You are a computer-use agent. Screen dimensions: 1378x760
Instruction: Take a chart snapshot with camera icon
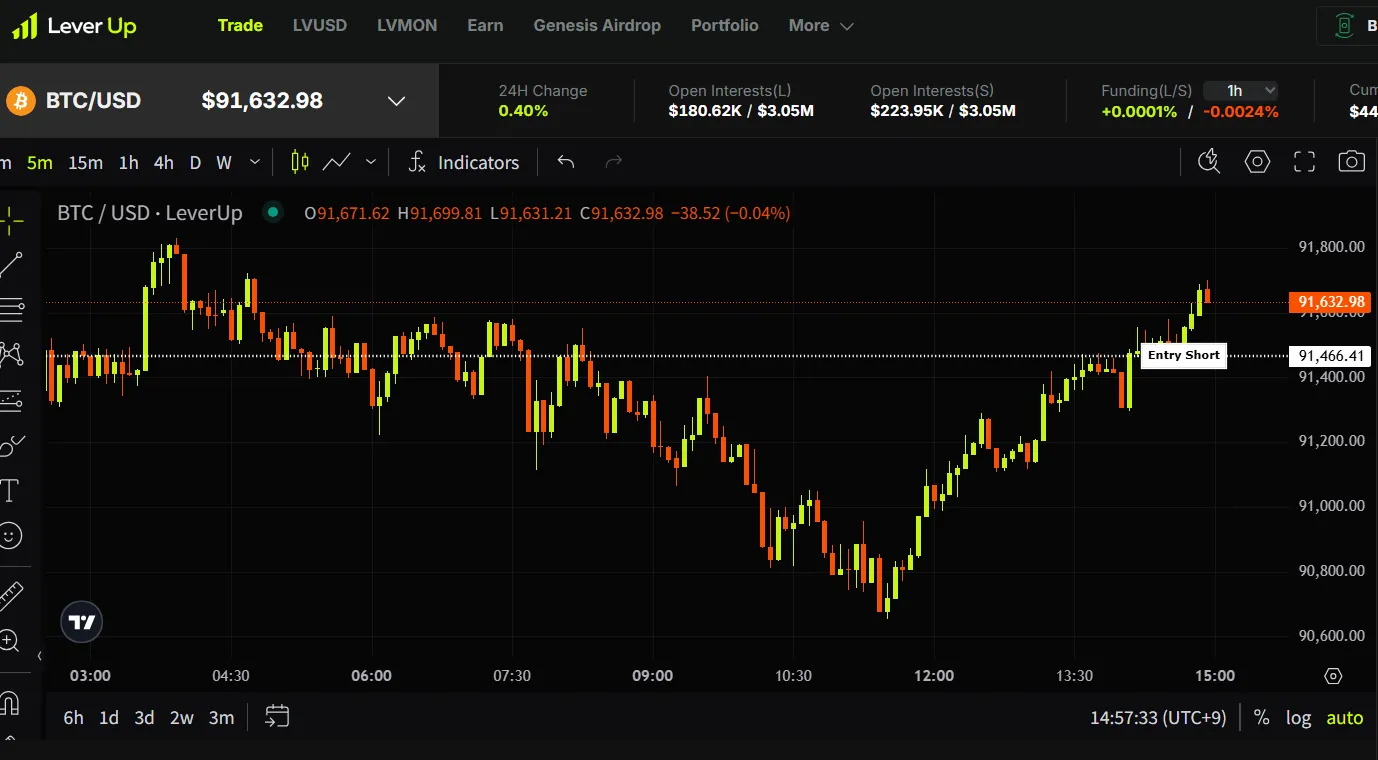(1351, 162)
